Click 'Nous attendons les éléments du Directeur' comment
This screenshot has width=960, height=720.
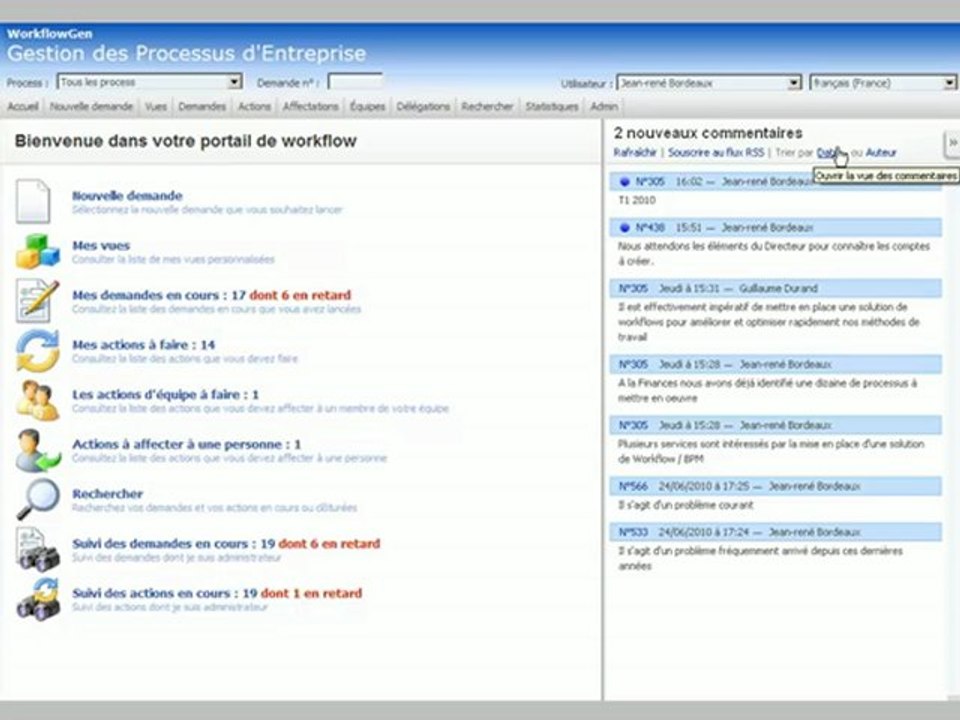[x=774, y=253]
